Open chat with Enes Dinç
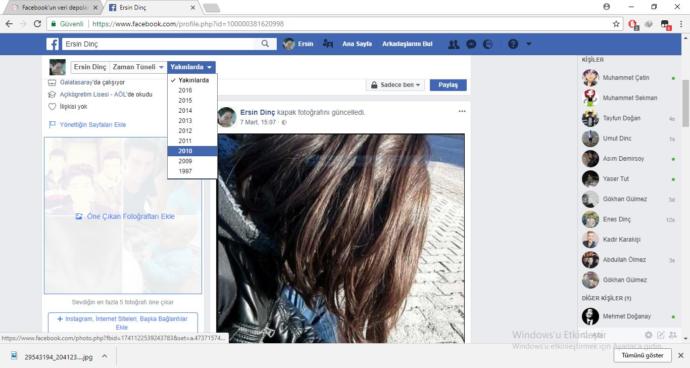Image resolution: width=690 pixels, height=368 pixels. (628, 219)
